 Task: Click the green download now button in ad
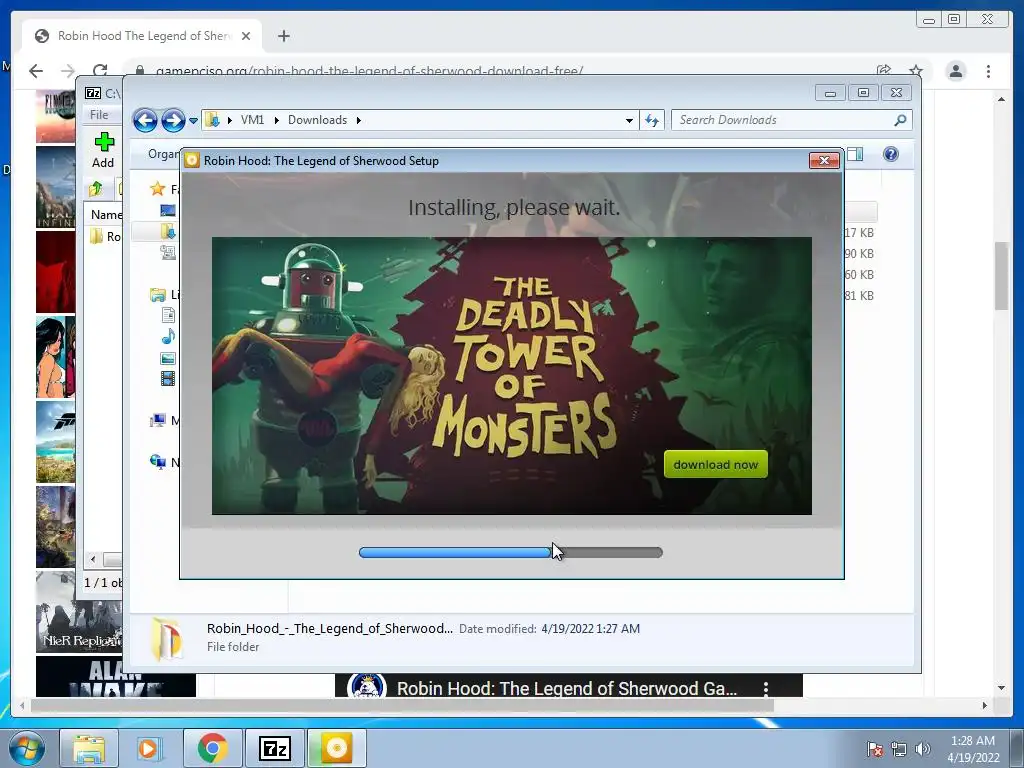pos(716,464)
